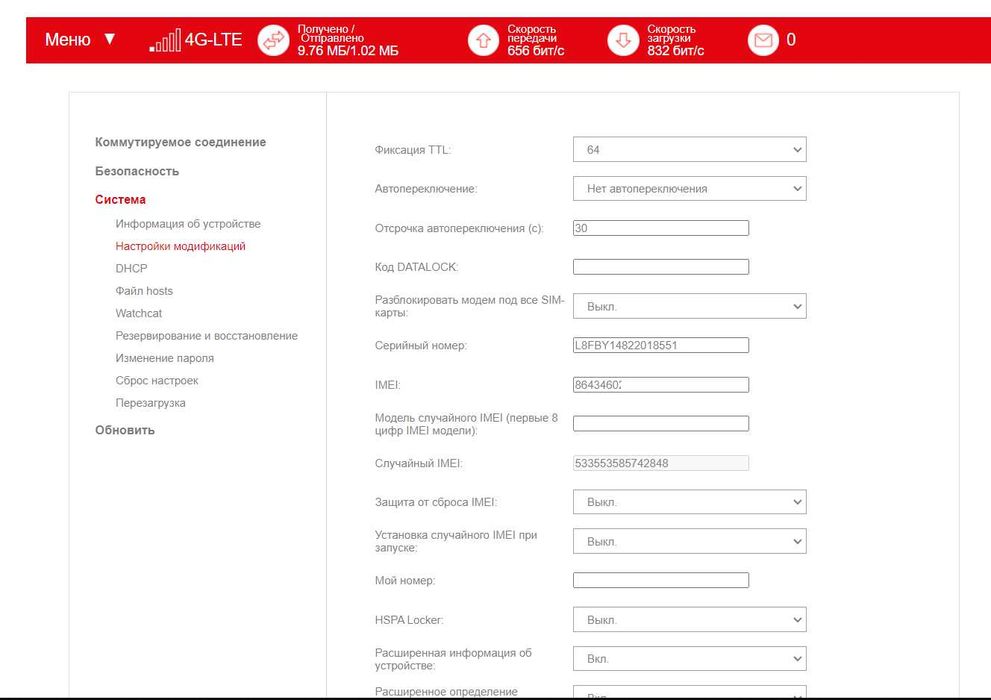Click the 9.76 МБ/1.02 МБ traffic value

(348, 51)
